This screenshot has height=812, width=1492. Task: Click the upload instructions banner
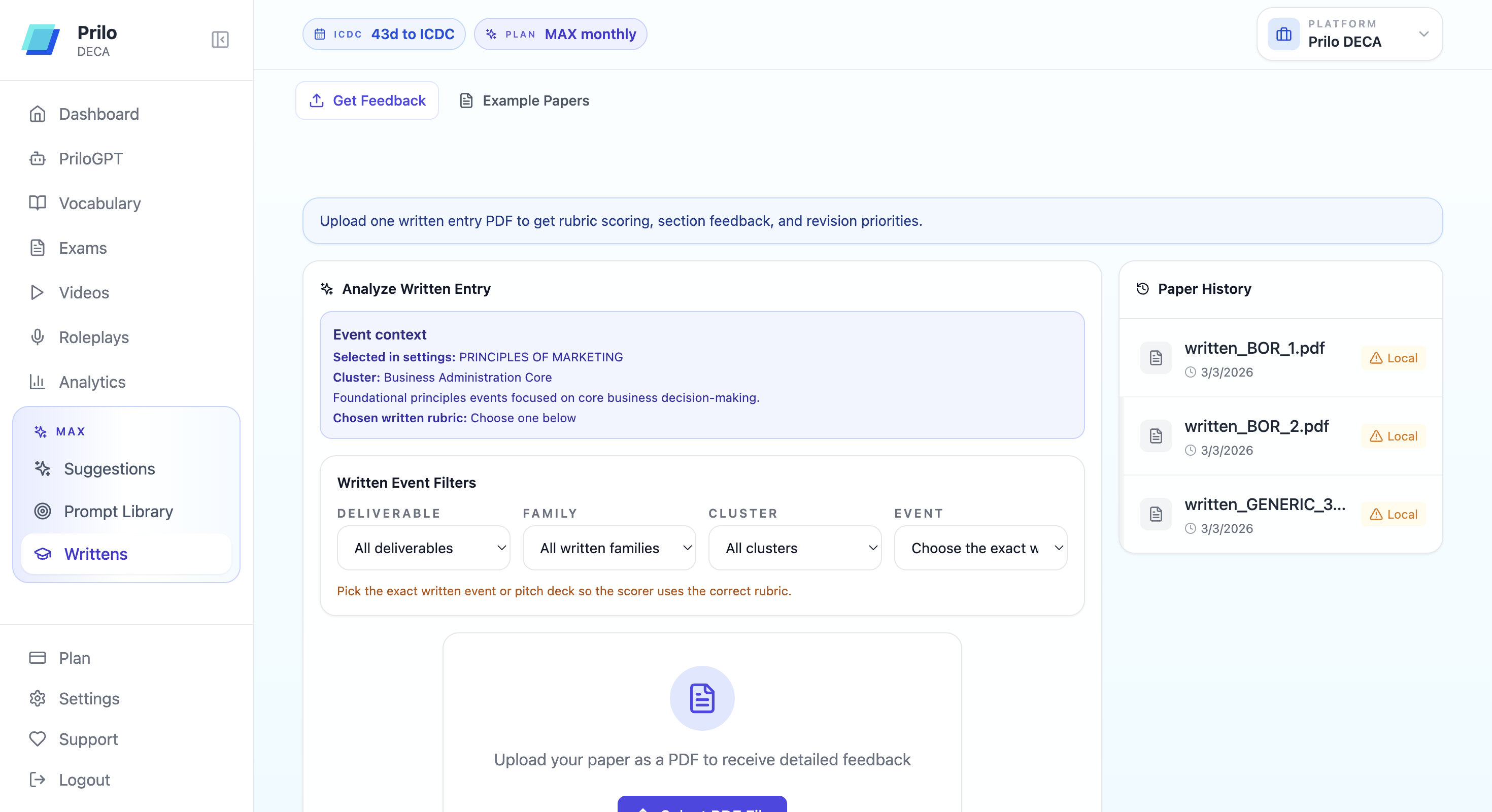click(x=872, y=221)
